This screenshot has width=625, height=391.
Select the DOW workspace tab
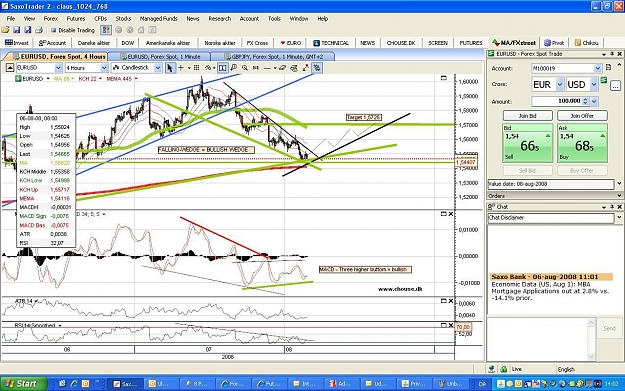coord(128,43)
